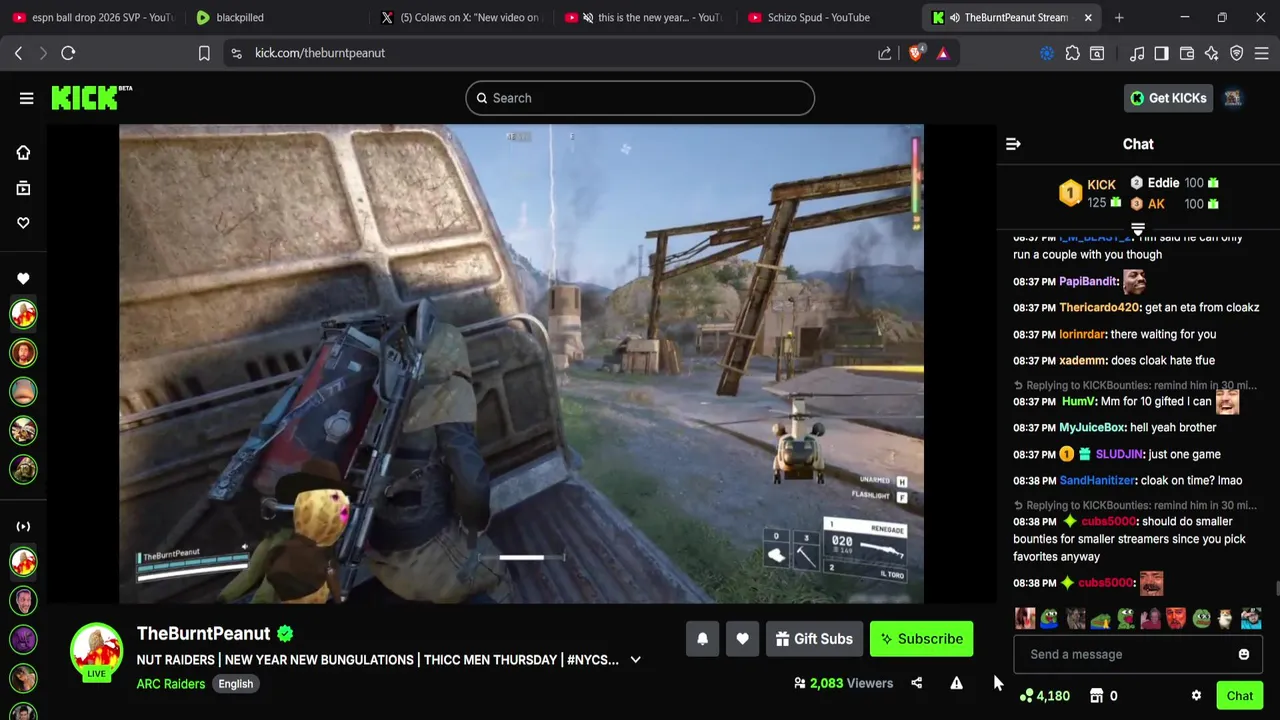The image size is (1280, 720).
Task: Click the chat scrollbar
Action: pos(1276,590)
